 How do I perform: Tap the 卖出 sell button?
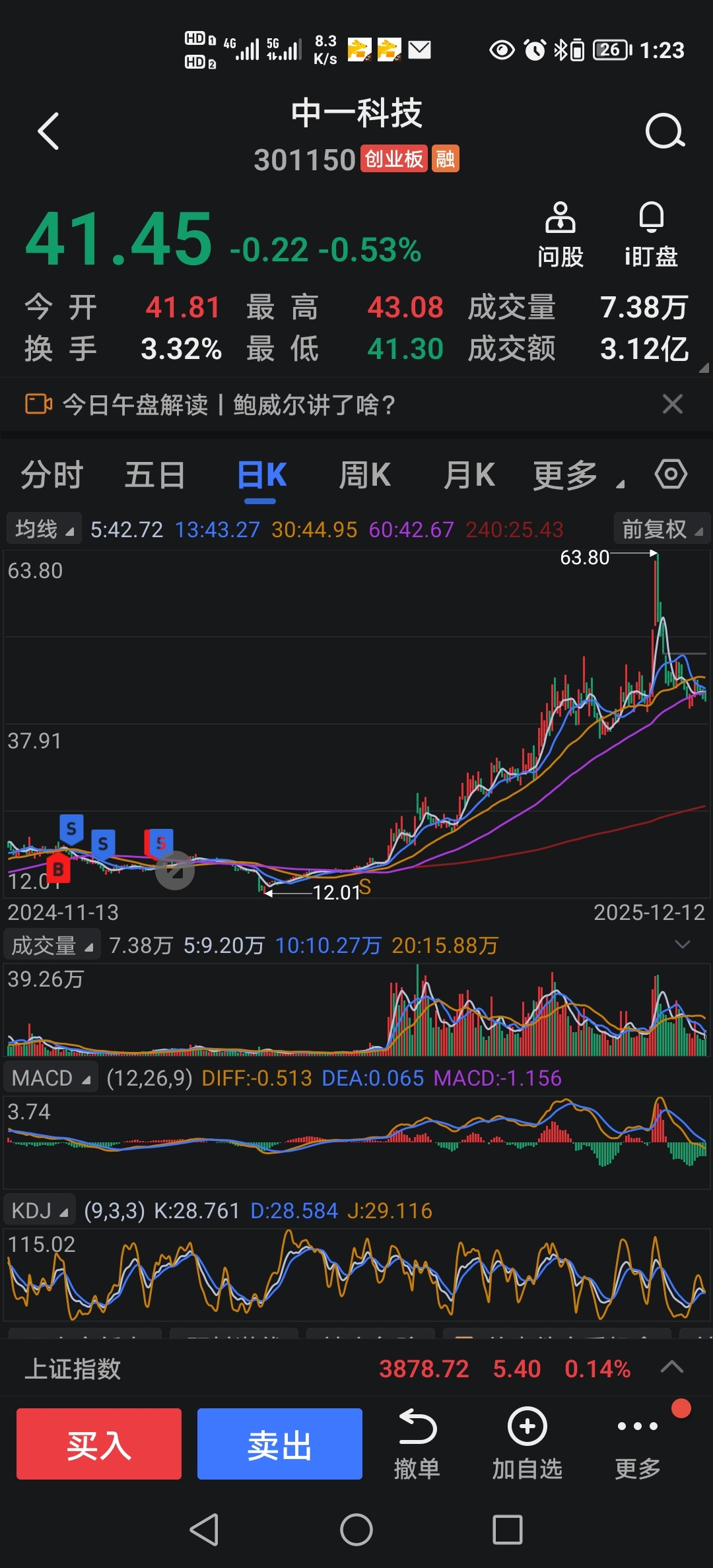(280, 1444)
